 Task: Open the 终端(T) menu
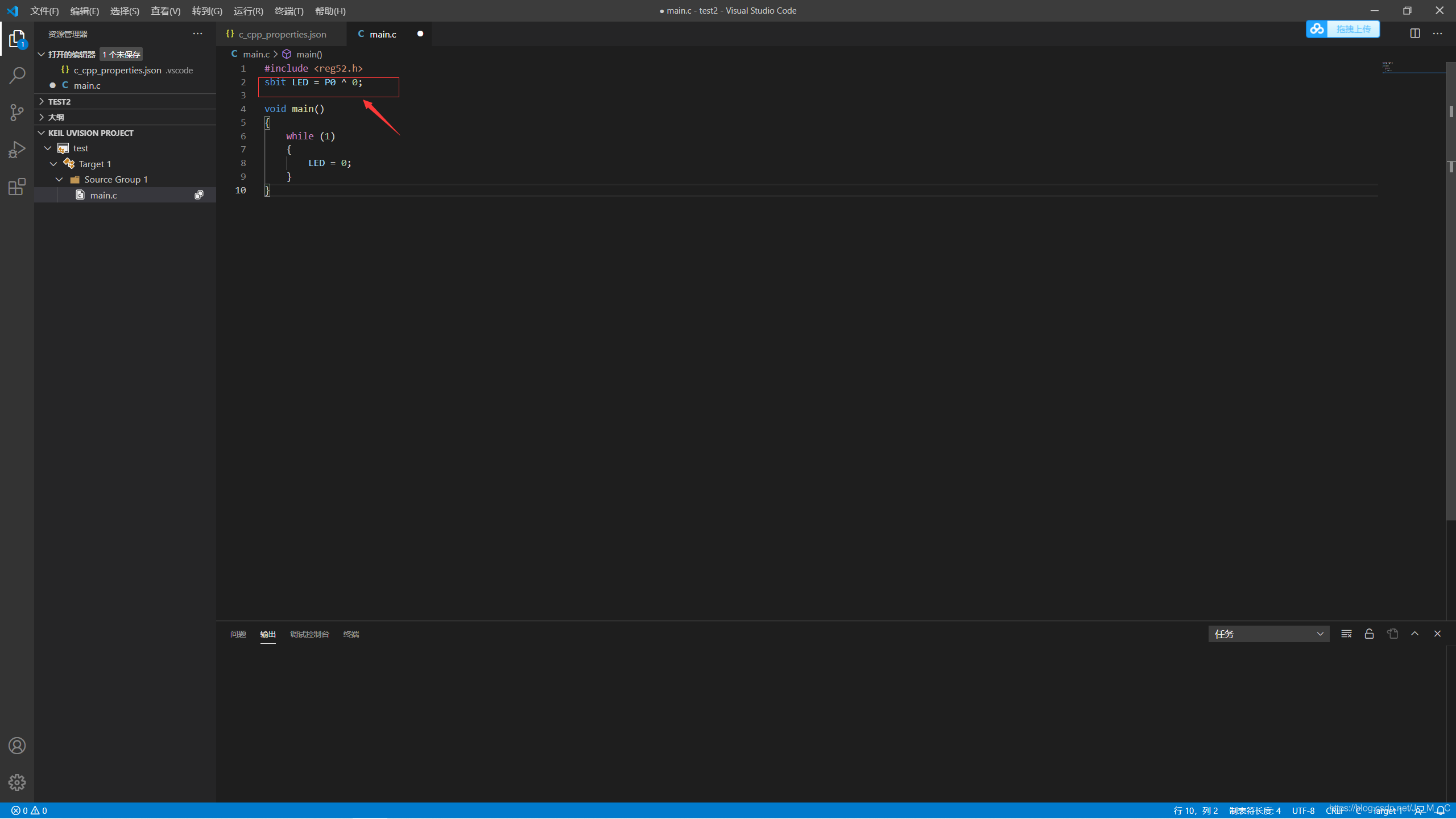click(x=289, y=11)
